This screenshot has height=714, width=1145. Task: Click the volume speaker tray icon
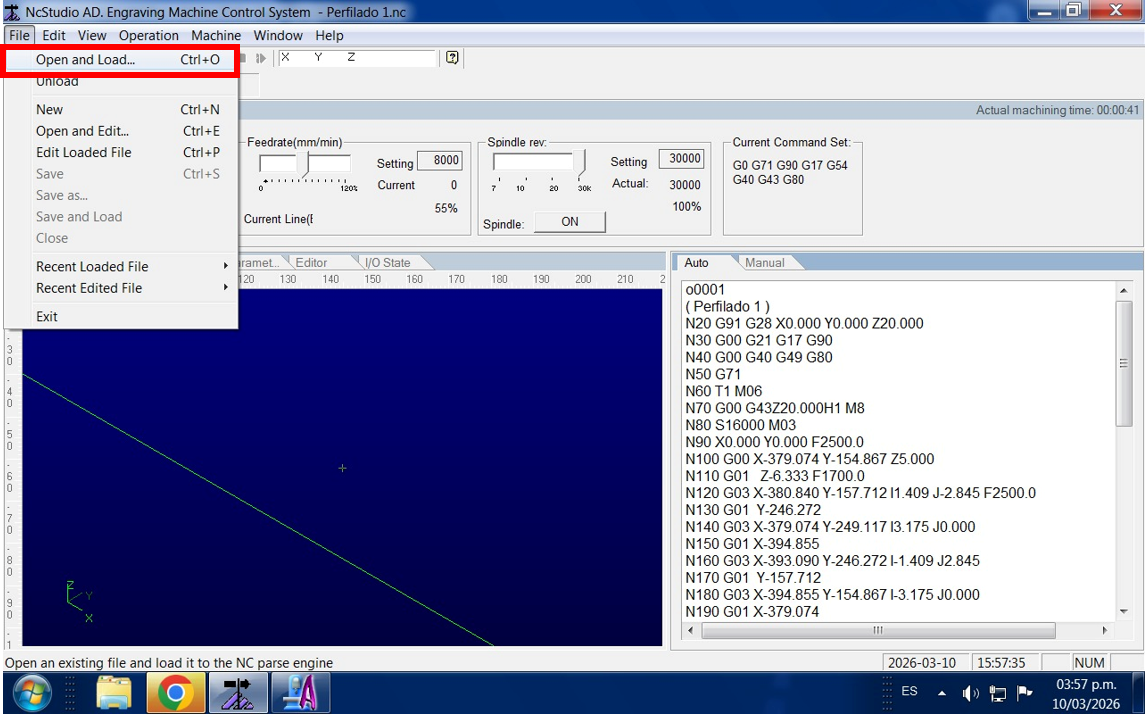point(970,693)
